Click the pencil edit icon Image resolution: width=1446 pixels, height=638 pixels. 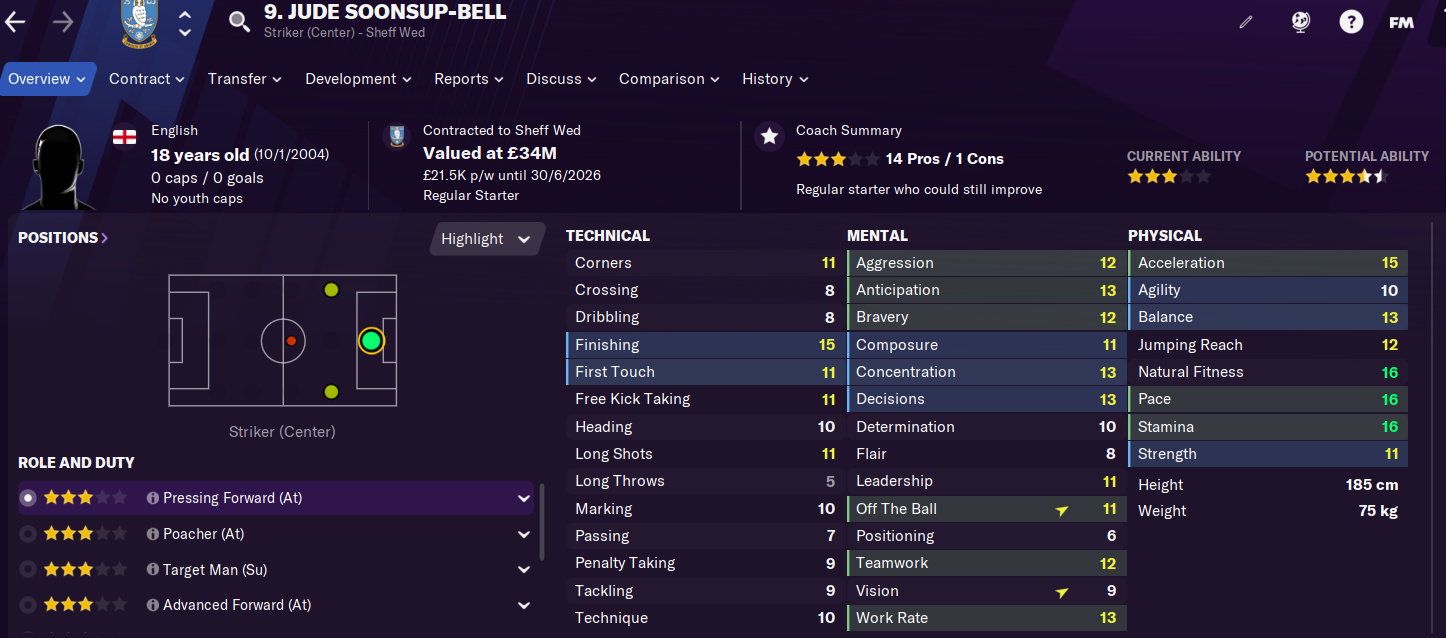click(1246, 21)
